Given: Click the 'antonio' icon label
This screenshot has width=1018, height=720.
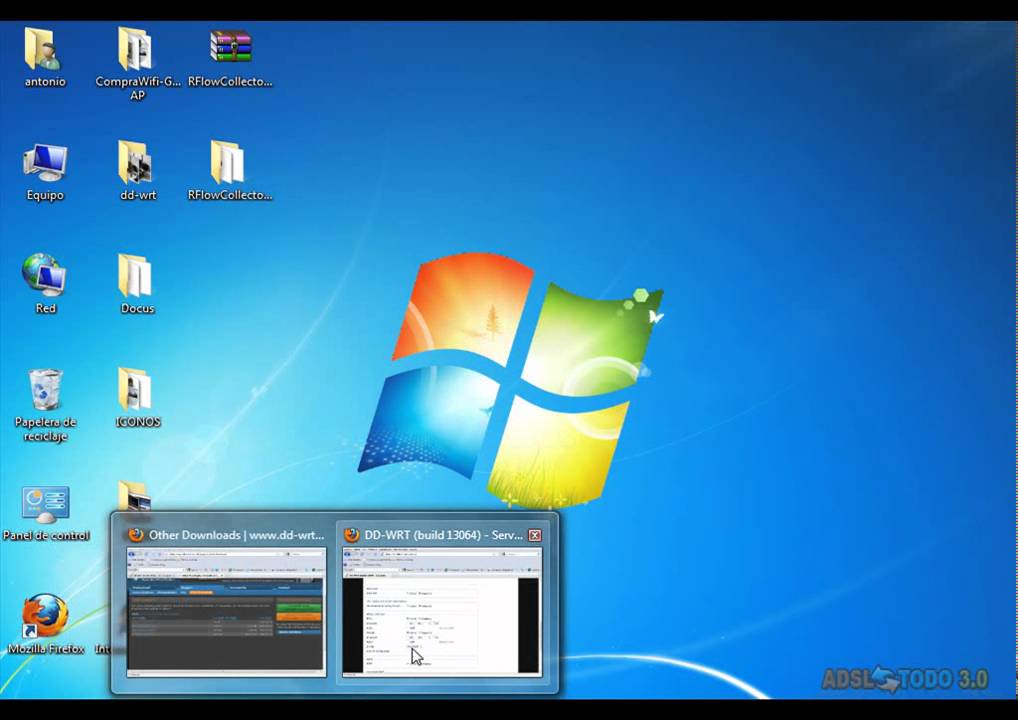Looking at the screenshot, I should tap(45, 82).
